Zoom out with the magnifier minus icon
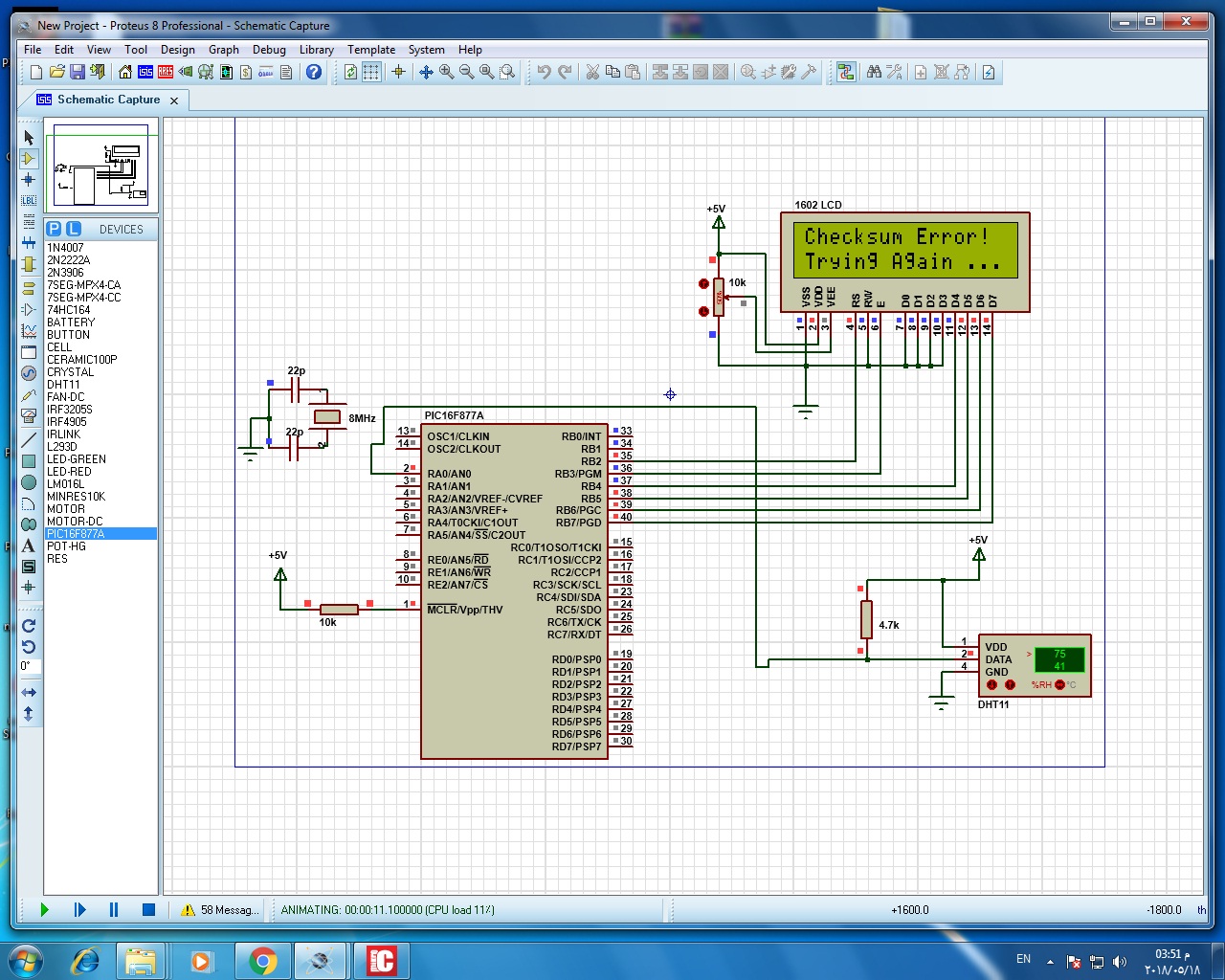 pyautogui.click(x=467, y=72)
